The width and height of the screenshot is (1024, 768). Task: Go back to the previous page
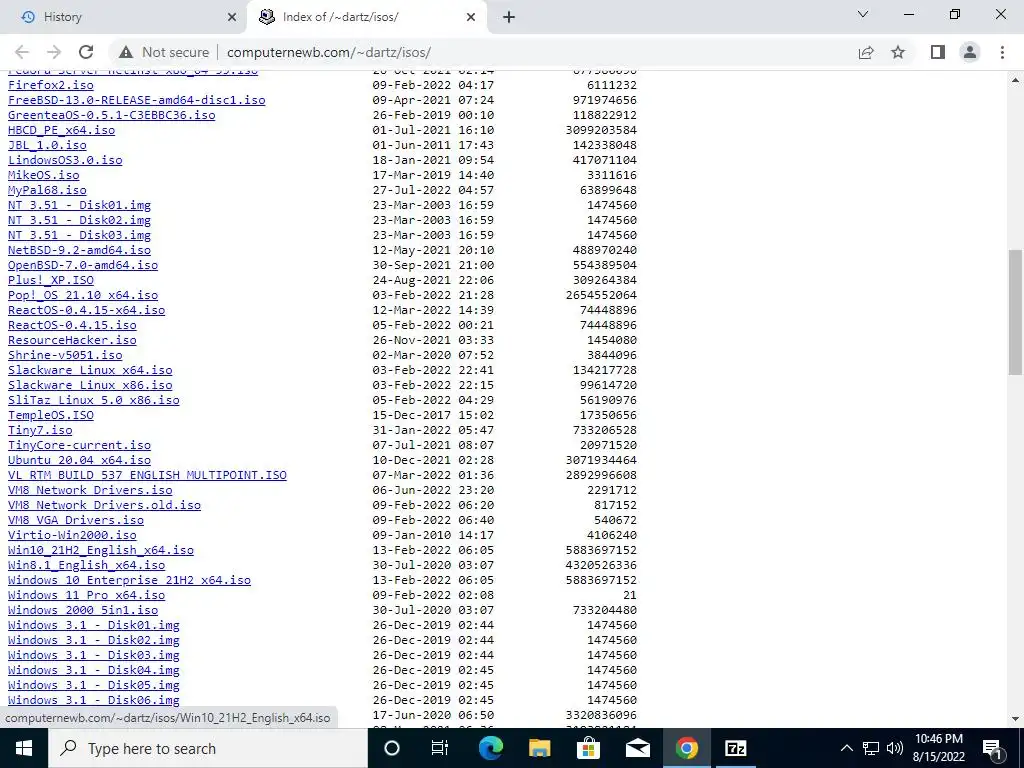[22, 52]
